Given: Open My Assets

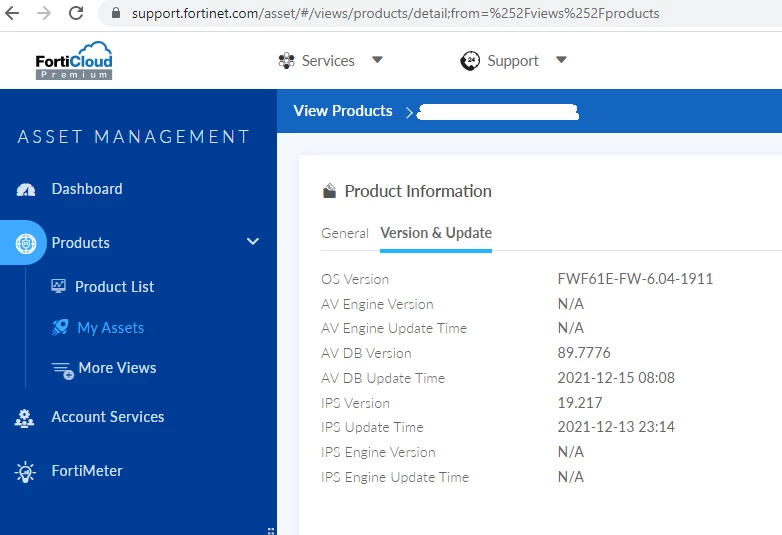Looking at the screenshot, I should pyautogui.click(x=111, y=328).
